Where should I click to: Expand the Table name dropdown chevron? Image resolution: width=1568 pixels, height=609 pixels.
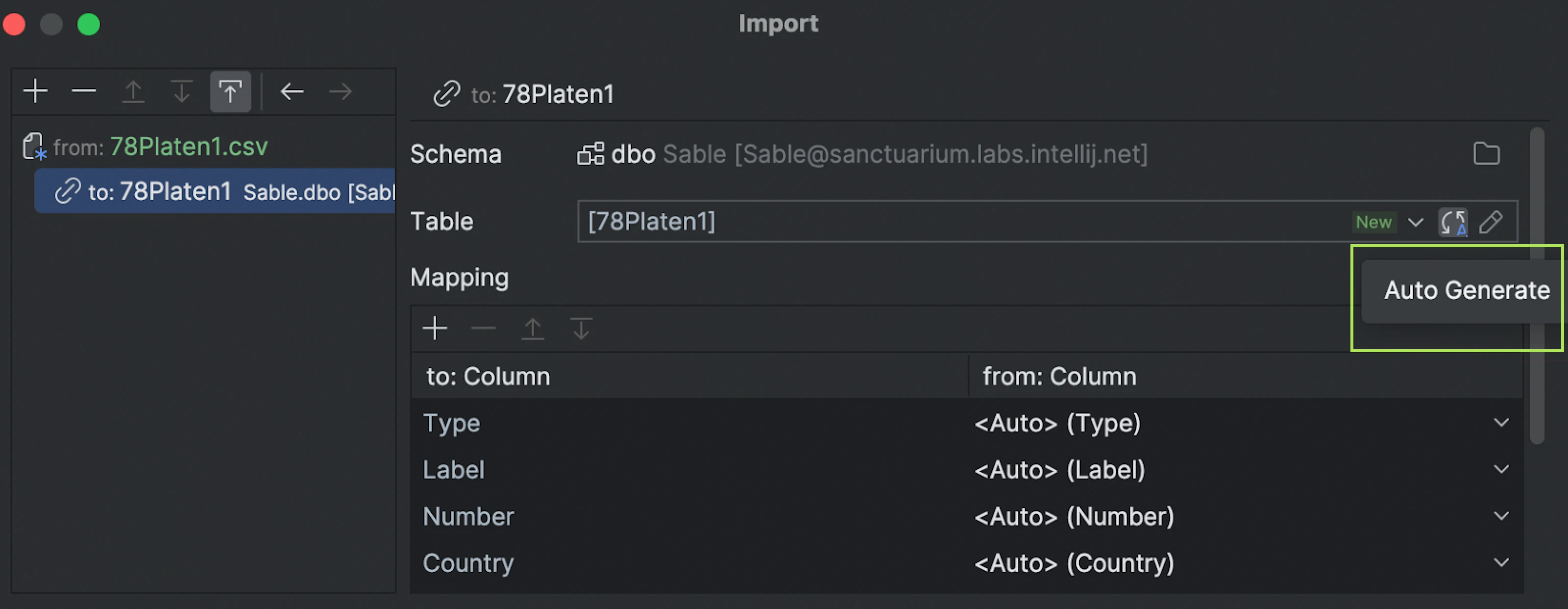1416,222
